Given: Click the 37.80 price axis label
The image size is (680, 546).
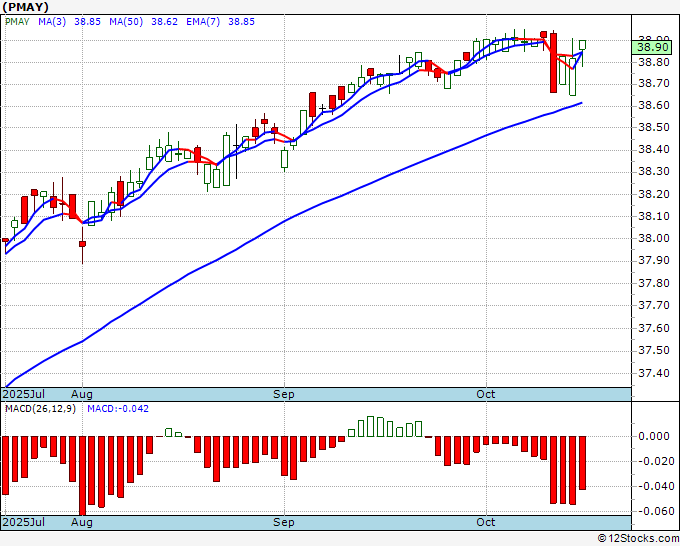Looking at the screenshot, I should (654, 284).
